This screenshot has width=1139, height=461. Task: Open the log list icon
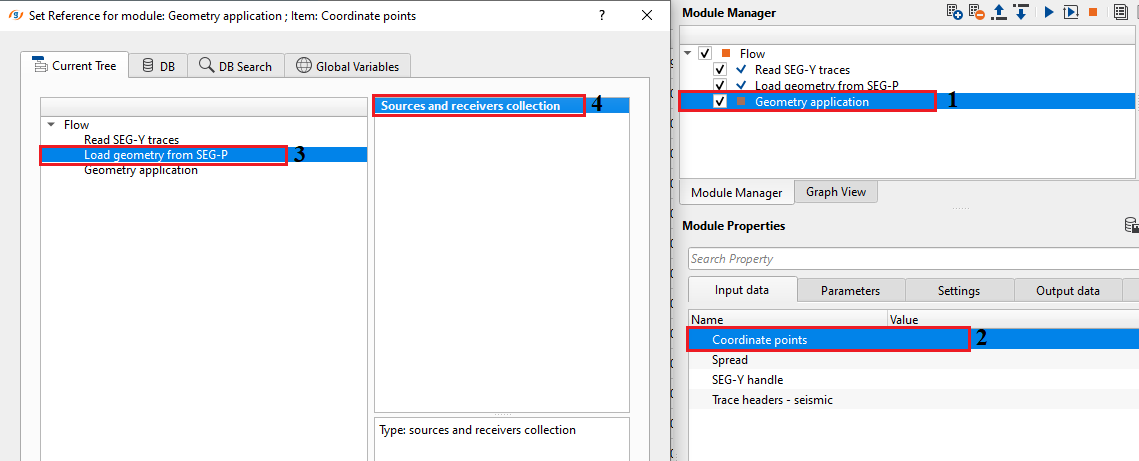coord(1121,12)
